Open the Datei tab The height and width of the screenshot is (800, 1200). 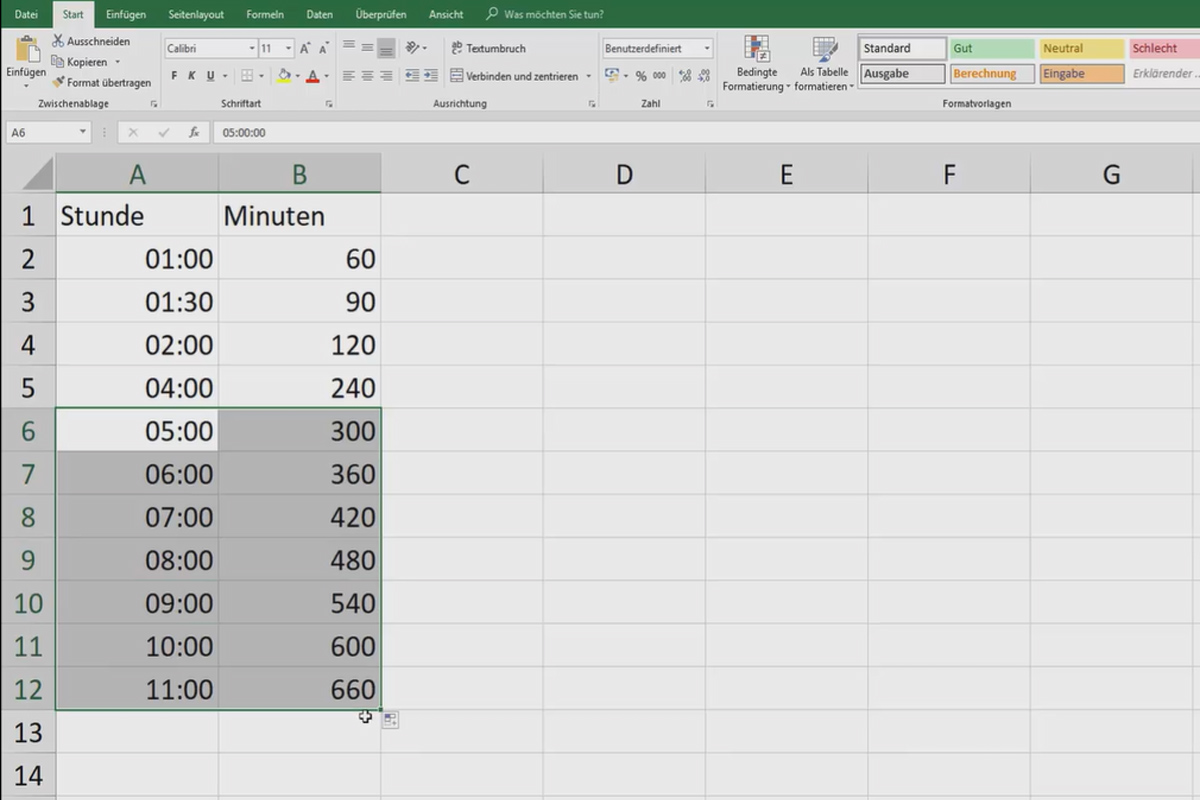coord(26,14)
